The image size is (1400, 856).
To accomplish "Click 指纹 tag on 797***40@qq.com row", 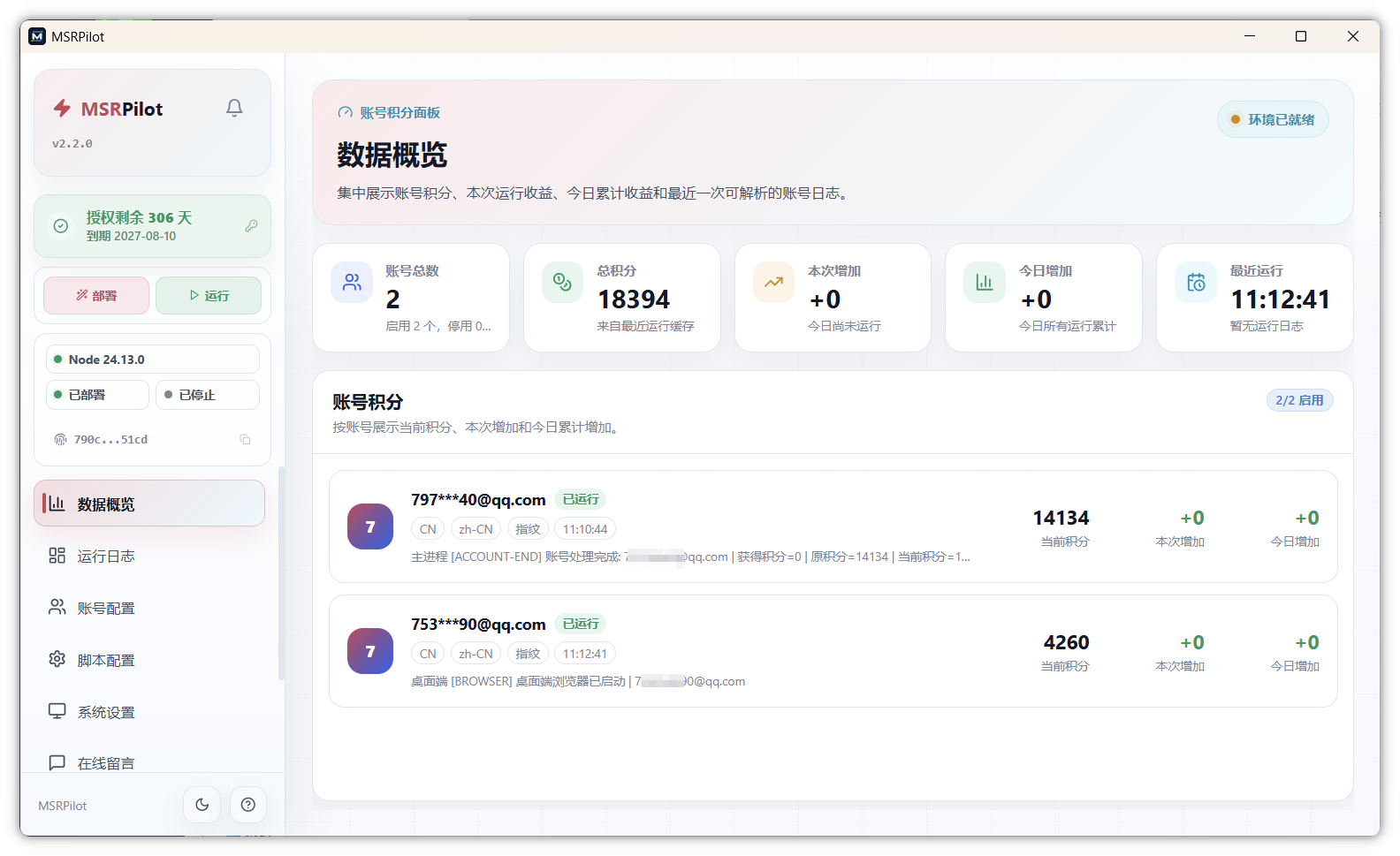I will coord(528,529).
